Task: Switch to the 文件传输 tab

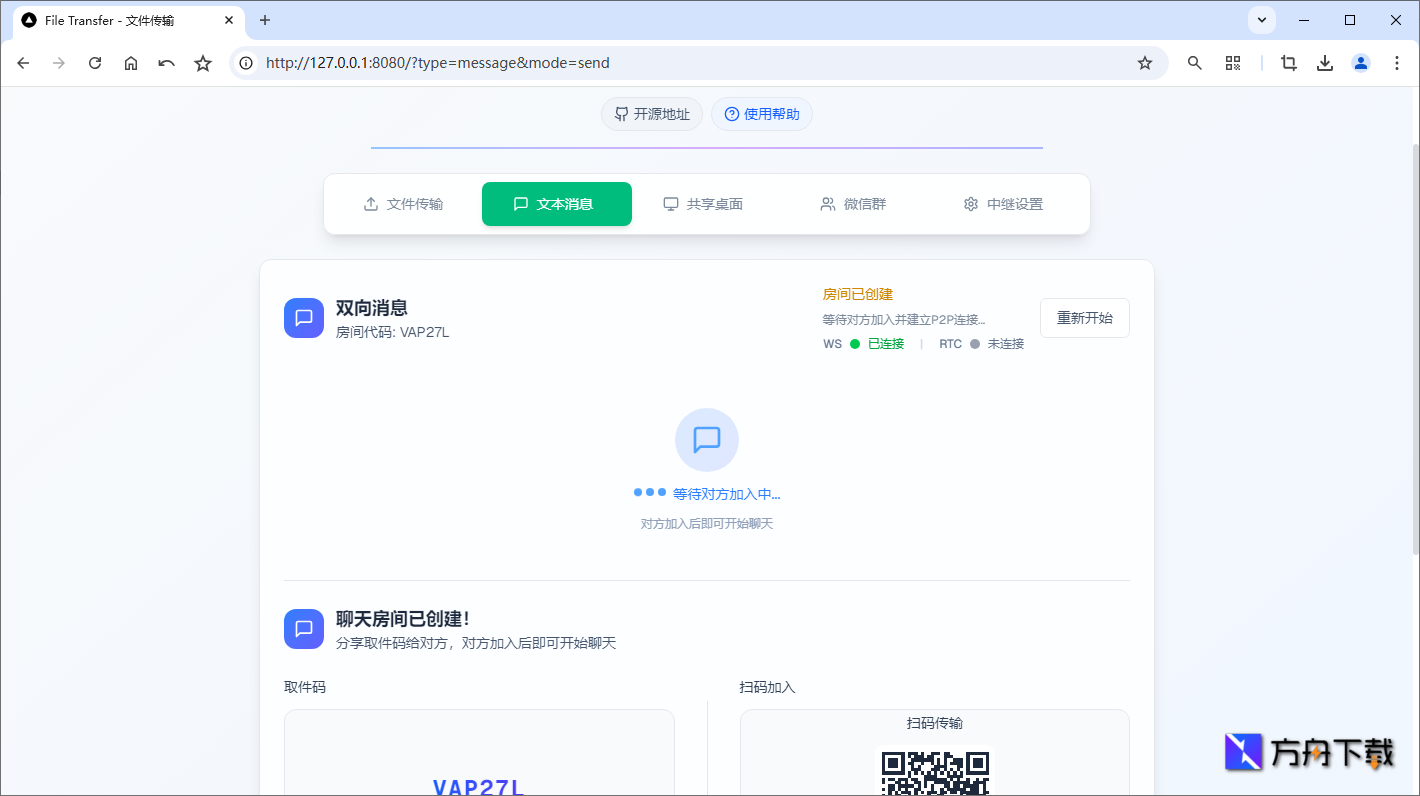Action: [x=404, y=203]
